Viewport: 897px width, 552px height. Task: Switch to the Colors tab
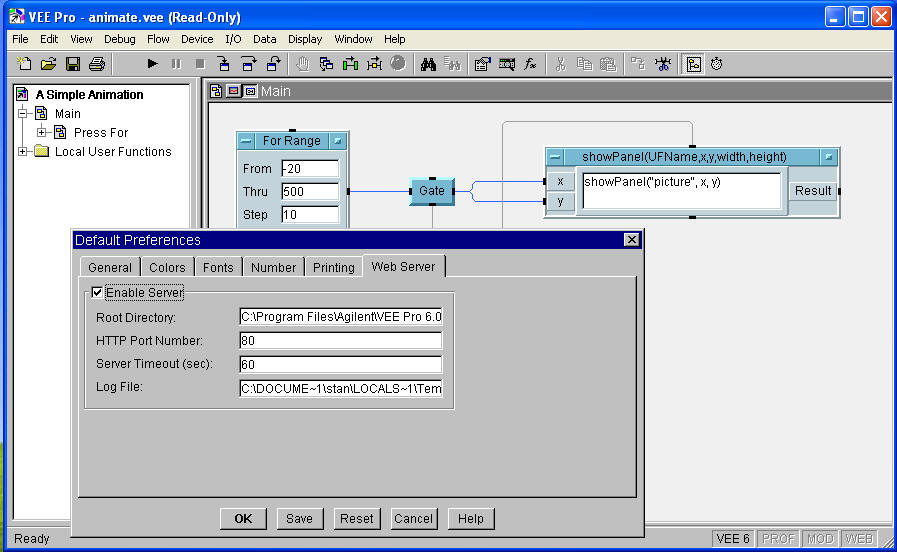(167, 267)
